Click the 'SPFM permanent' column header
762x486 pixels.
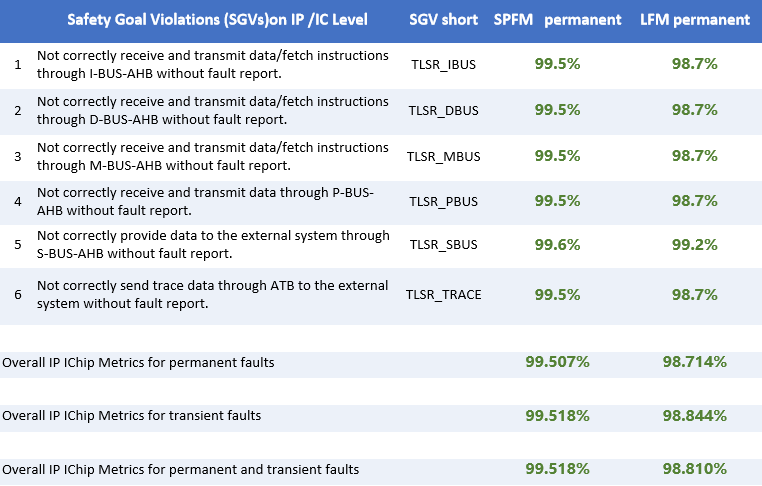[x=557, y=20]
